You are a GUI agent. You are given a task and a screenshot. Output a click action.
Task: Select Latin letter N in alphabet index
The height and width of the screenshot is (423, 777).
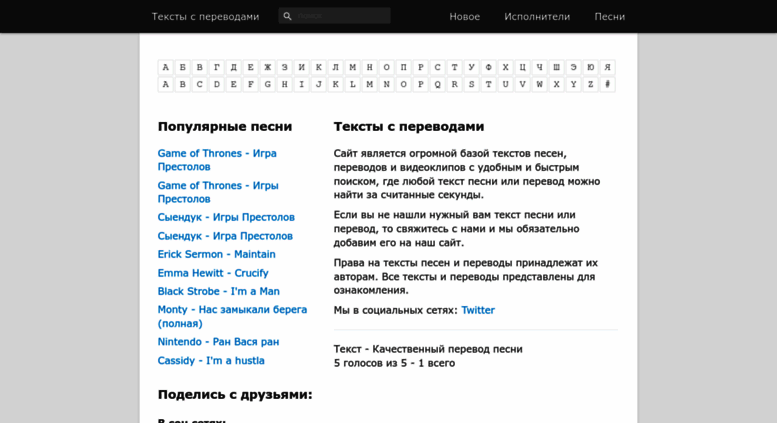pos(387,84)
